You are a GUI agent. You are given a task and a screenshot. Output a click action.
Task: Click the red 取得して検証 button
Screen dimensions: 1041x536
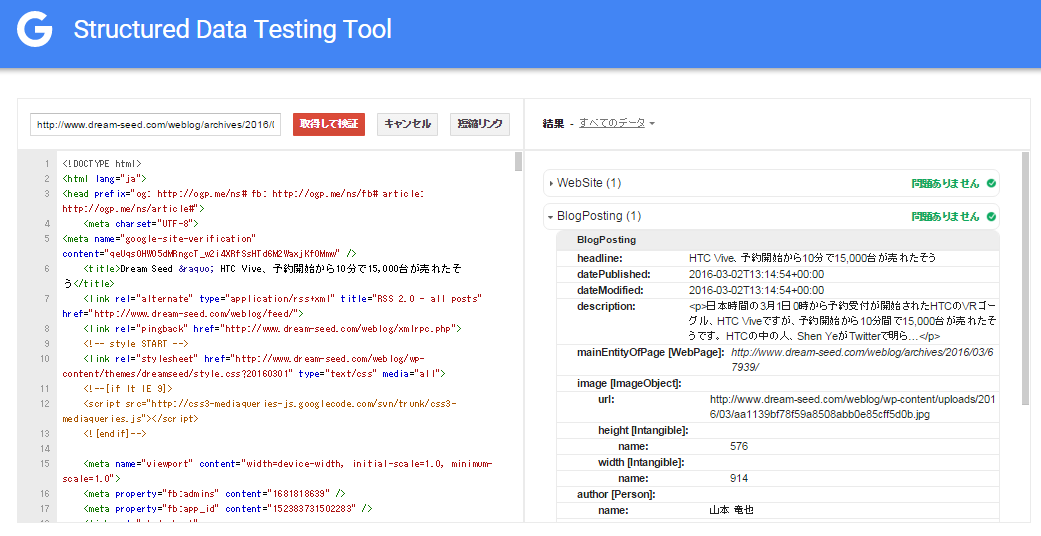329,124
